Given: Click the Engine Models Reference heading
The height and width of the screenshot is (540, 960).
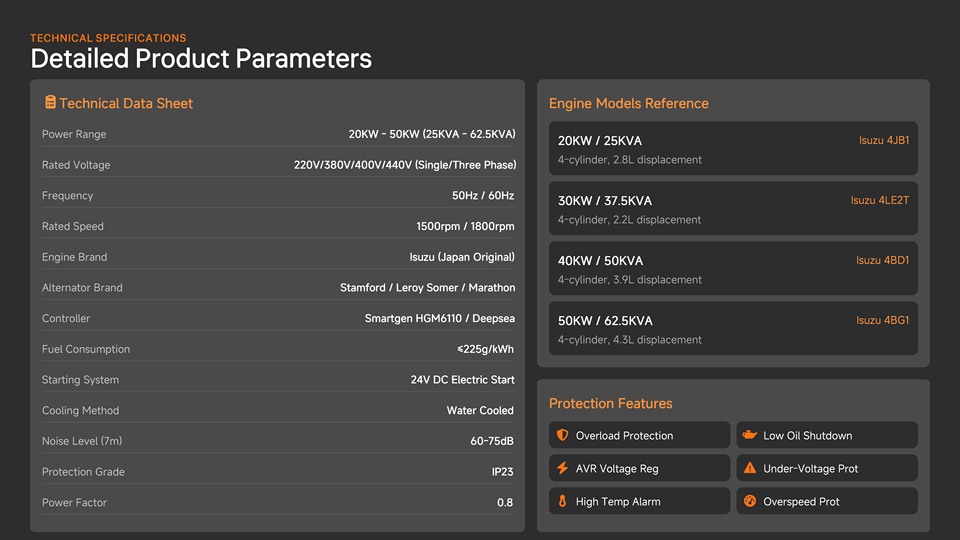Looking at the screenshot, I should 628,103.
